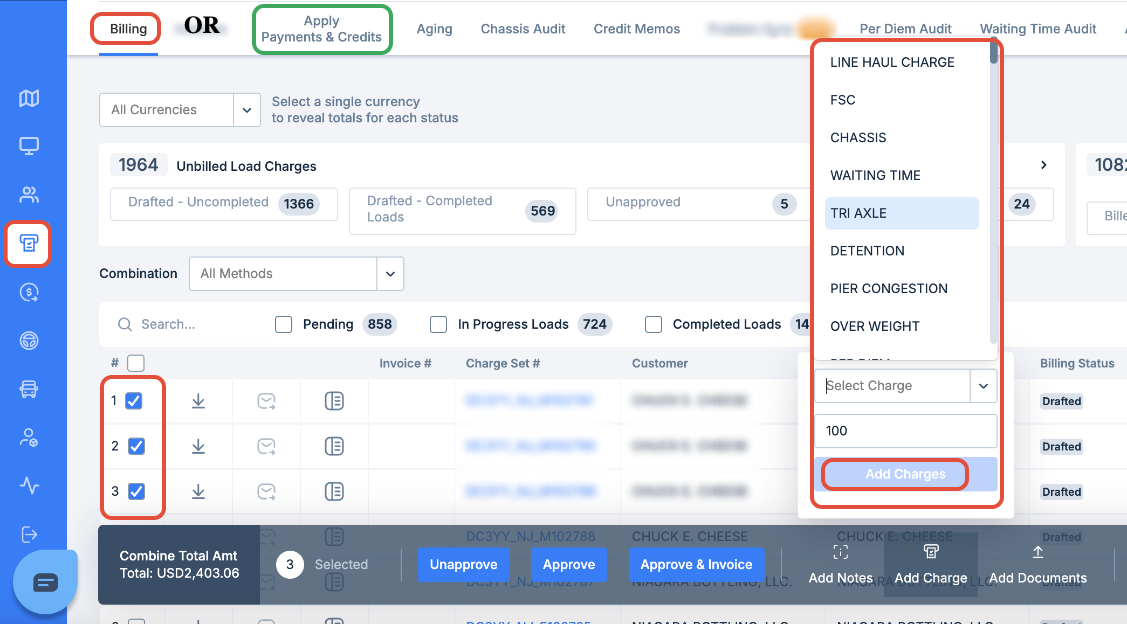Viewport: 1127px width, 624px height.
Task: Open the All Methods combination dropdown
Action: (x=296, y=274)
